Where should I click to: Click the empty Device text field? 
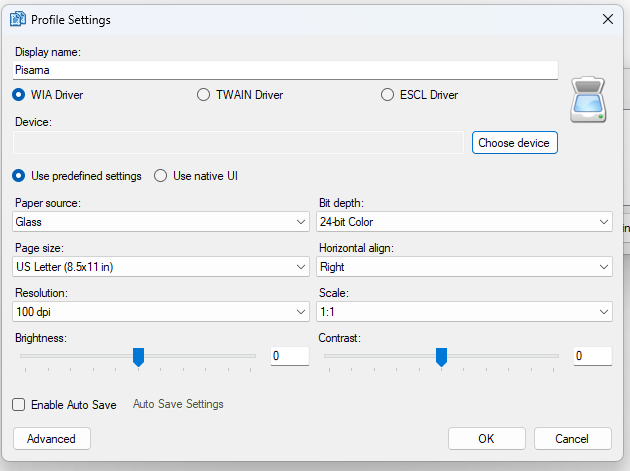pyautogui.click(x=238, y=143)
